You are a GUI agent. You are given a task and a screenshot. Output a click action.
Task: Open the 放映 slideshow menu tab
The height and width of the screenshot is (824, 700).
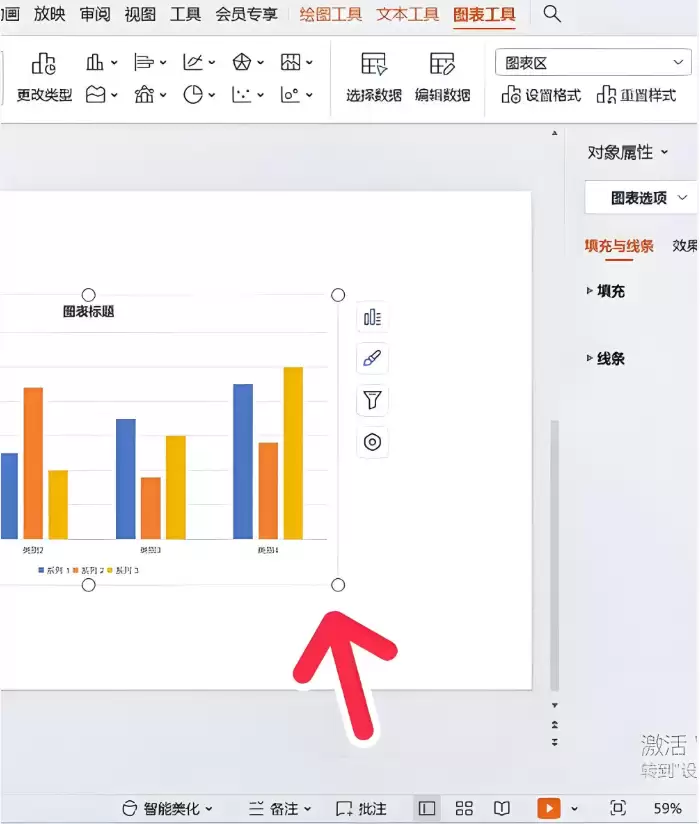[49, 14]
